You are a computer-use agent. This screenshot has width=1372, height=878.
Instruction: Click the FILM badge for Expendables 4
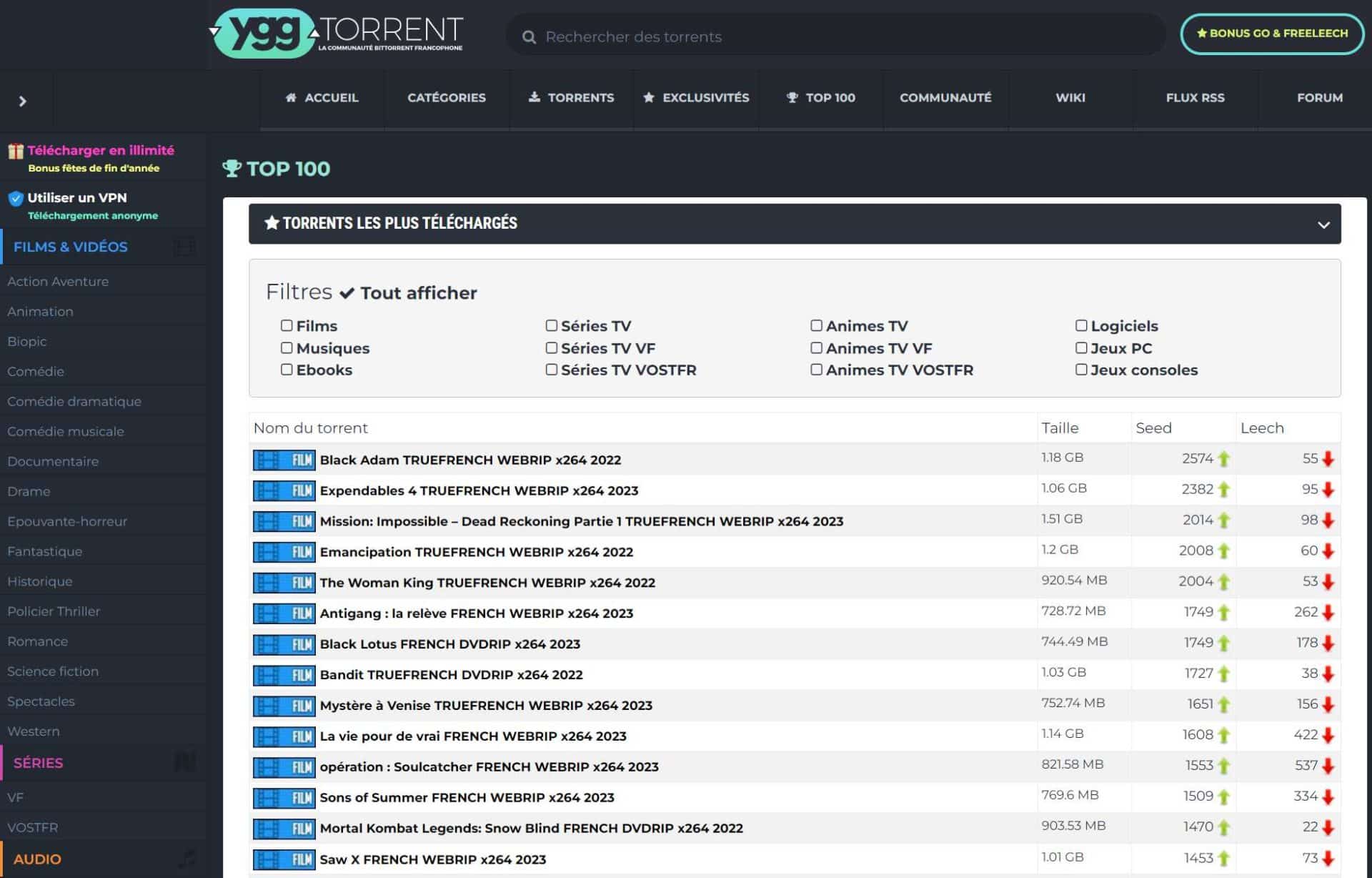(x=284, y=490)
